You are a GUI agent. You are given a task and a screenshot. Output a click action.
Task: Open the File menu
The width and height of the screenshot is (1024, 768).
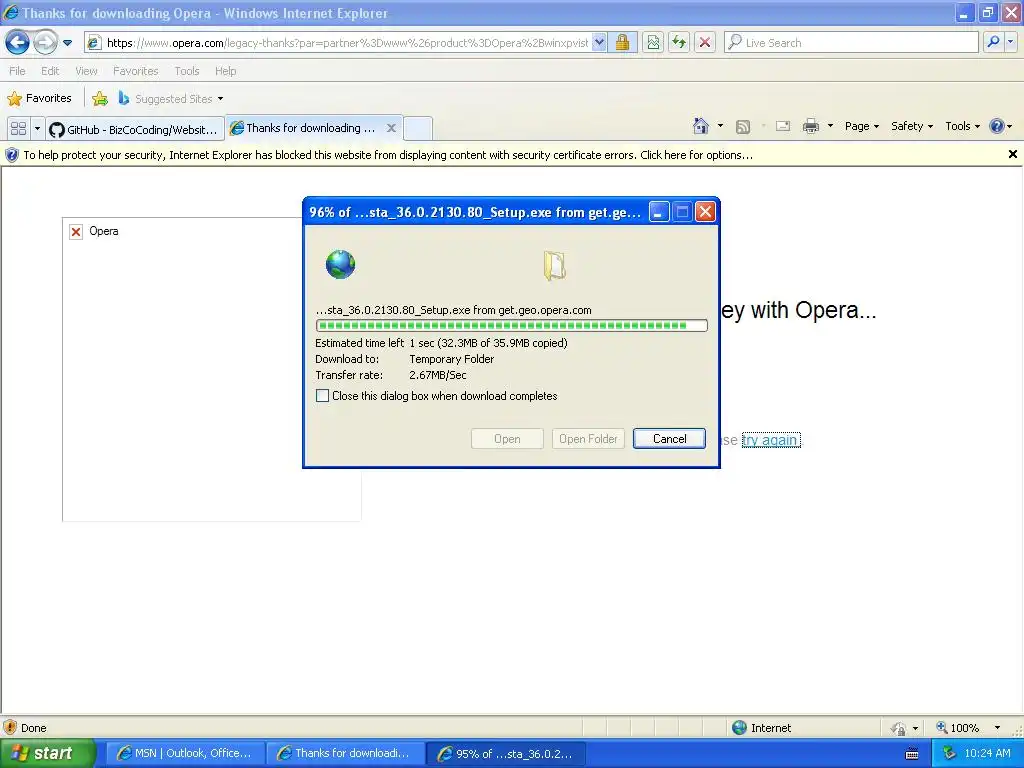pyautogui.click(x=18, y=71)
